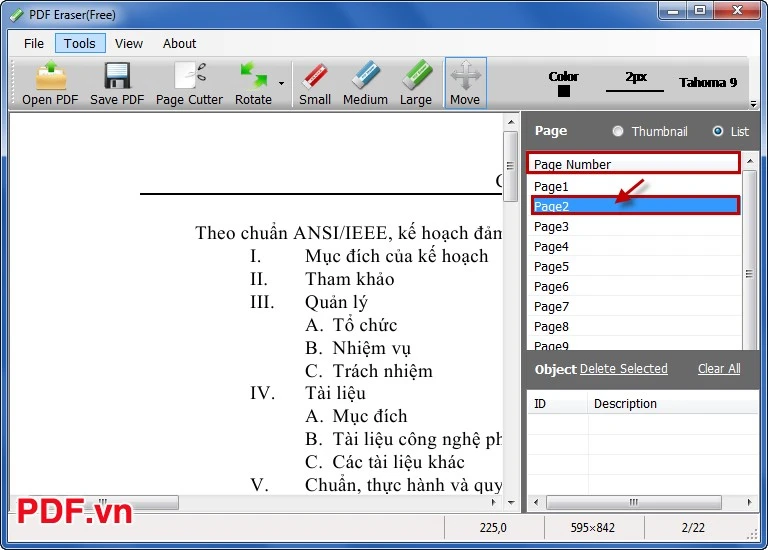Screen dimensions: 768x550
Task: Select the List radio button
Action: pos(718,131)
